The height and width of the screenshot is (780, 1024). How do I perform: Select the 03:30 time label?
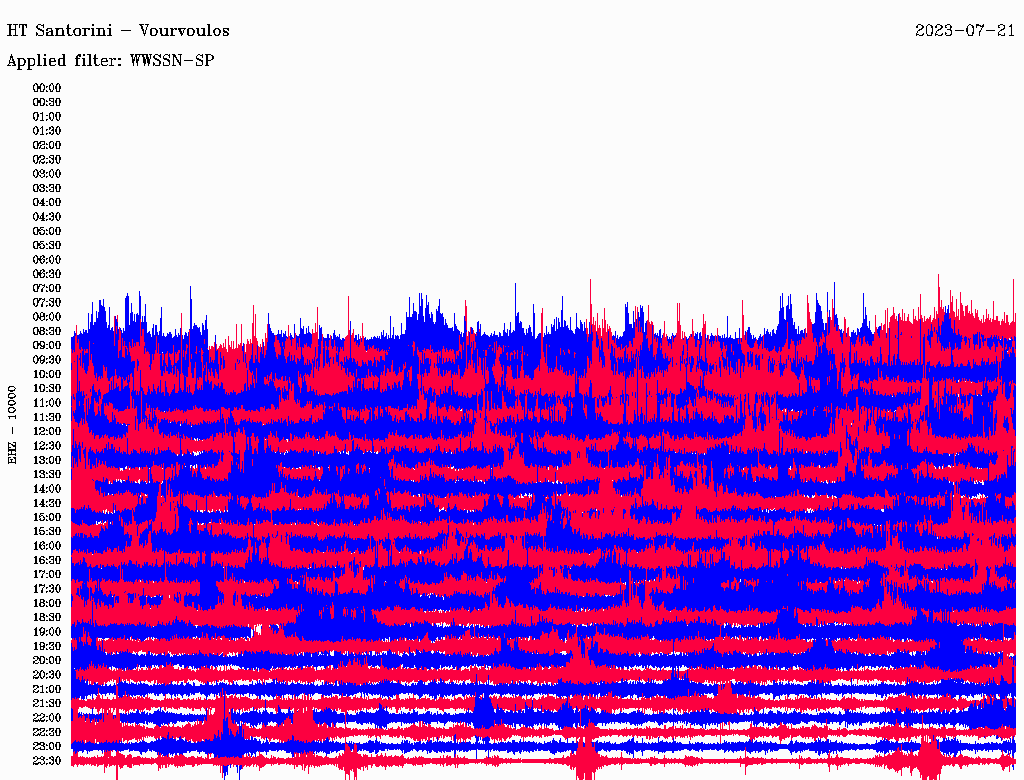pyautogui.click(x=47, y=188)
